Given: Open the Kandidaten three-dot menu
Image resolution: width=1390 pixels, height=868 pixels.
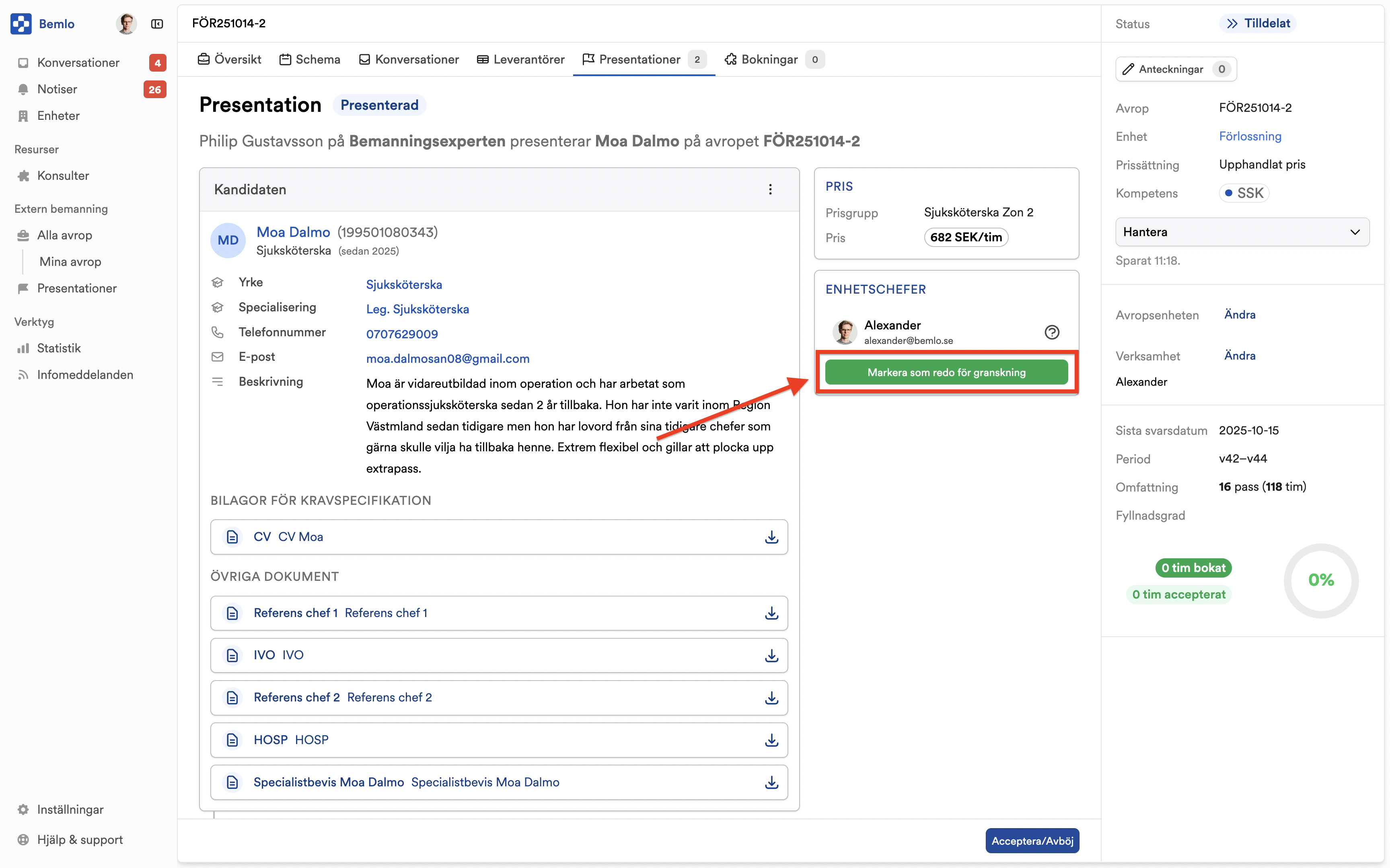Looking at the screenshot, I should tap(770, 189).
